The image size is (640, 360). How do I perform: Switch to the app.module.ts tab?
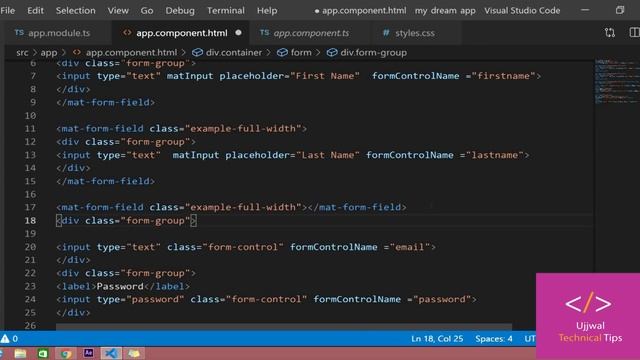point(57,33)
